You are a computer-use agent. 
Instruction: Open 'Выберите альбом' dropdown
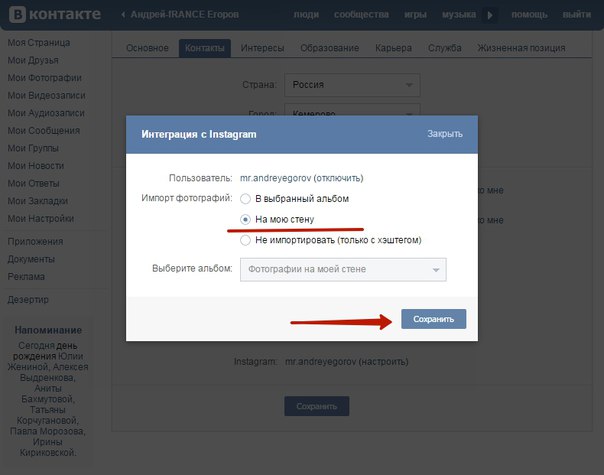coord(343,269)
